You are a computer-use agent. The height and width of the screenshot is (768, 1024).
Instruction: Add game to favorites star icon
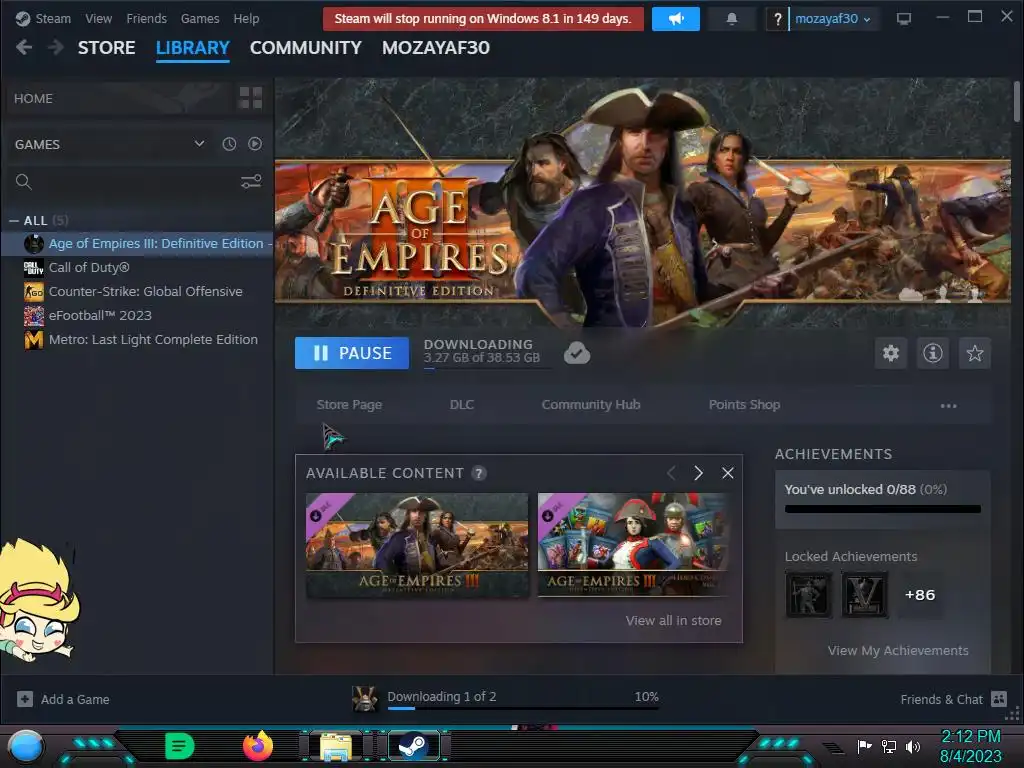(x=975, y=353)
